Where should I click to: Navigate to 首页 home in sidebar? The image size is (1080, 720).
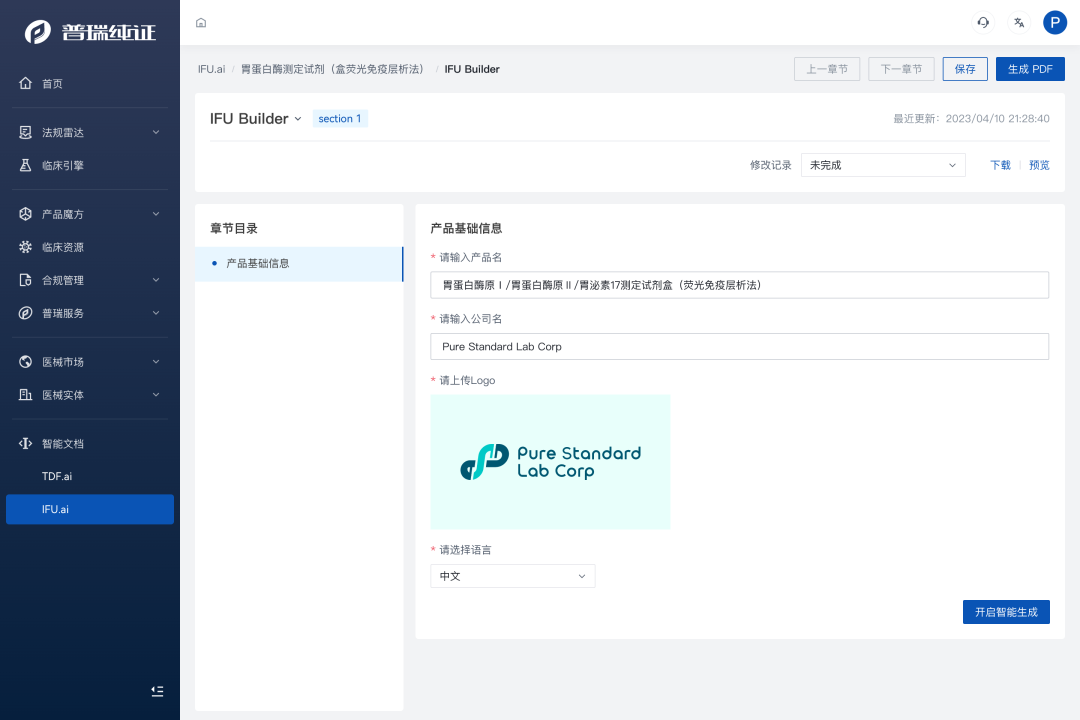click(52, 84)
